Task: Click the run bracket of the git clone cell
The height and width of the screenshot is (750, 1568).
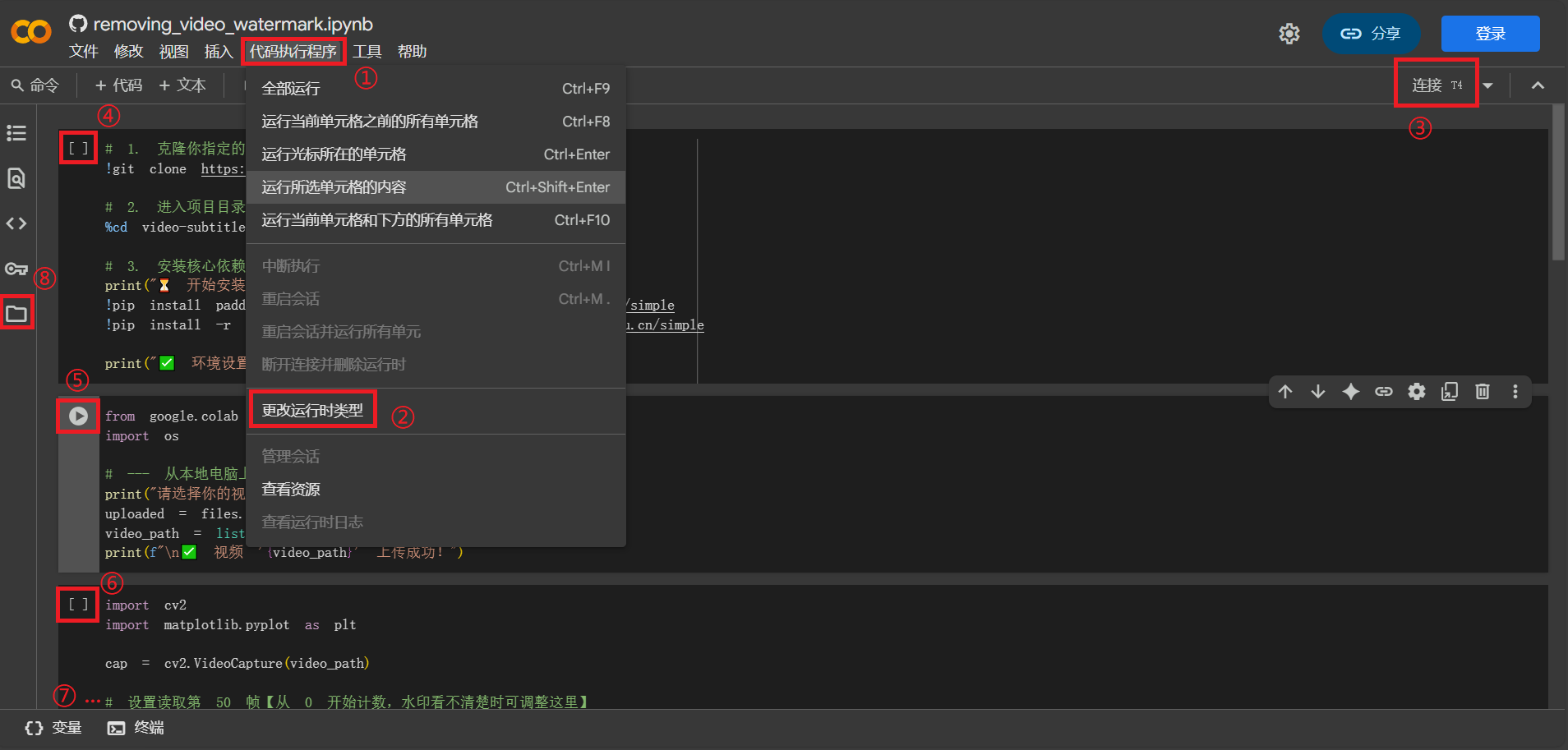Action: pyautogui.click(x=78, y=149)
